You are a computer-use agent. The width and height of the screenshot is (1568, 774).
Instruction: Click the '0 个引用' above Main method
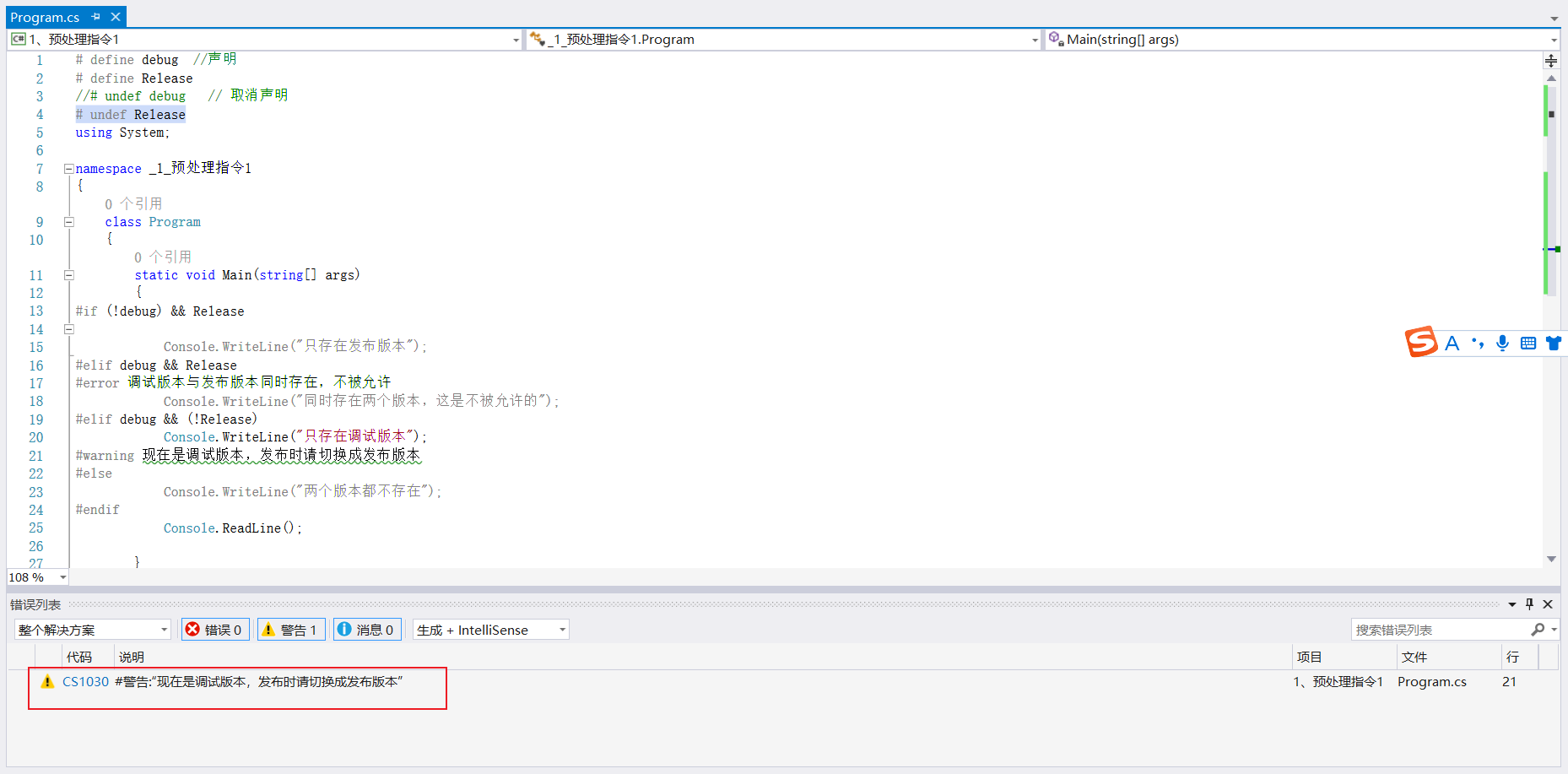point(163,257)
